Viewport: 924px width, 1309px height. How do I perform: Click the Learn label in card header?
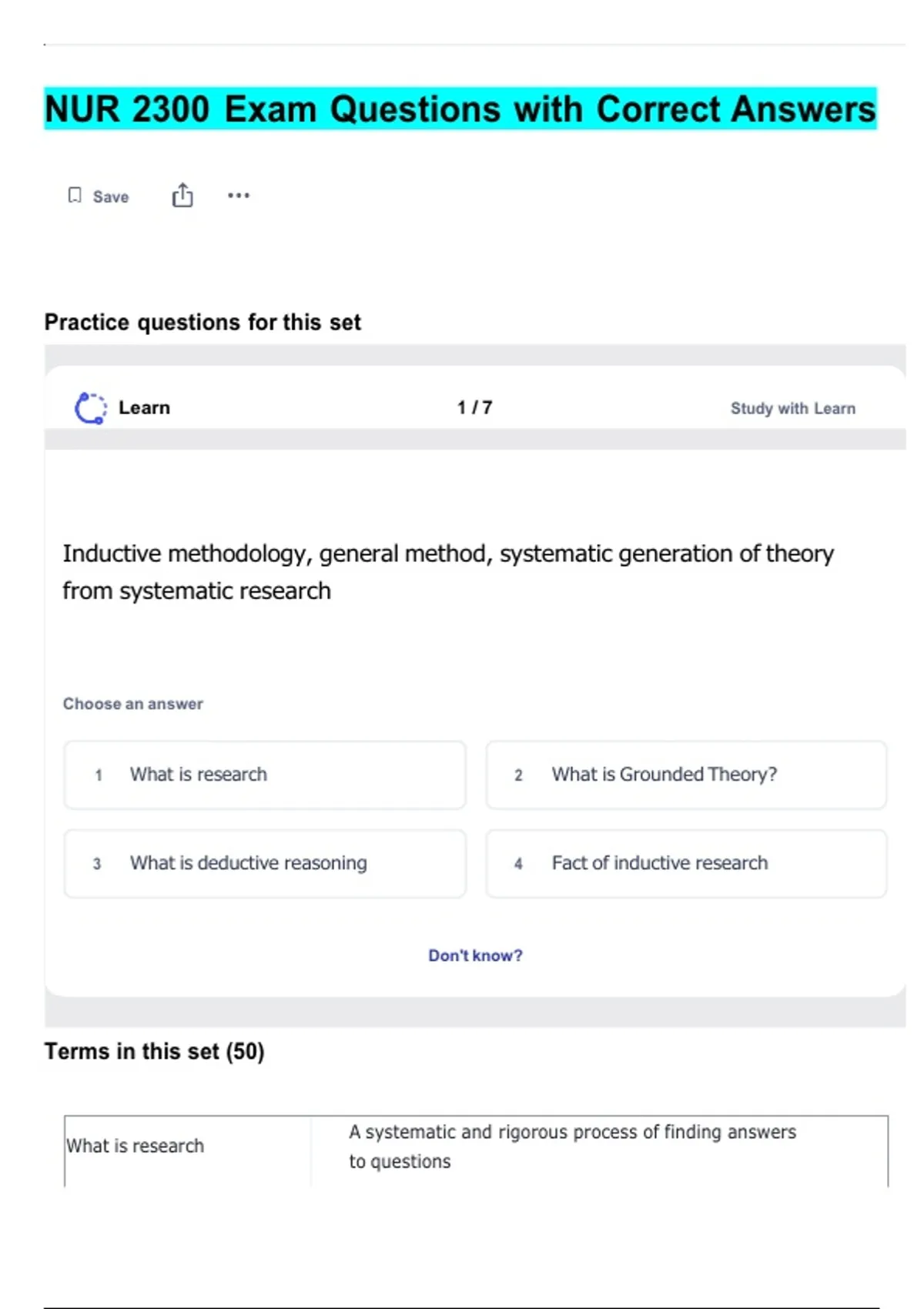tap(144, 408)
